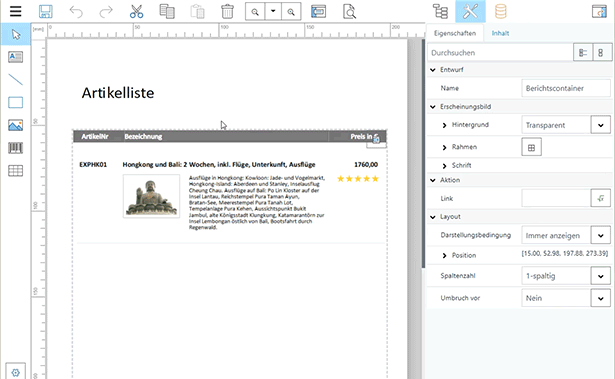Toggle categorized property view button
615x379 pixels.
[583, 53]
